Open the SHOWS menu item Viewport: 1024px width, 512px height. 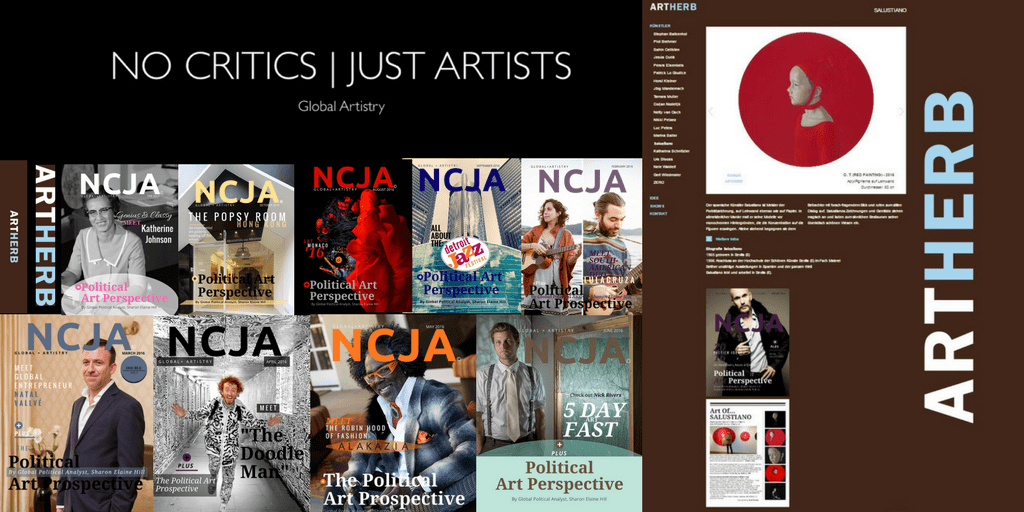tap(657, 206)
